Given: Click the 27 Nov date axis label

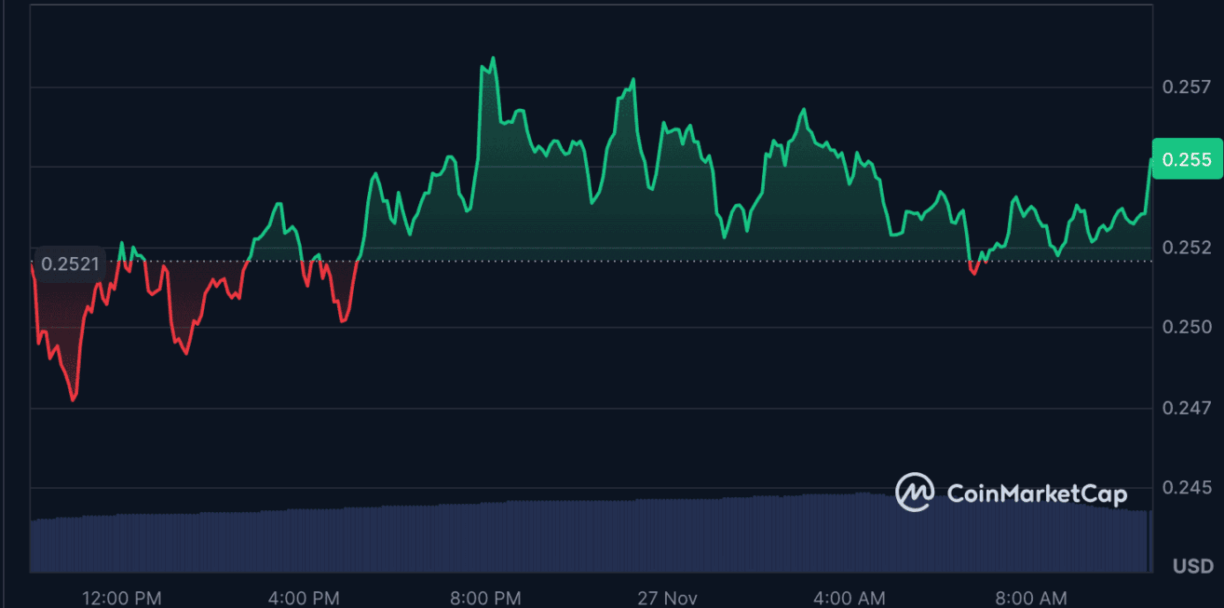Looking at the screenshot, I should 669,598.
